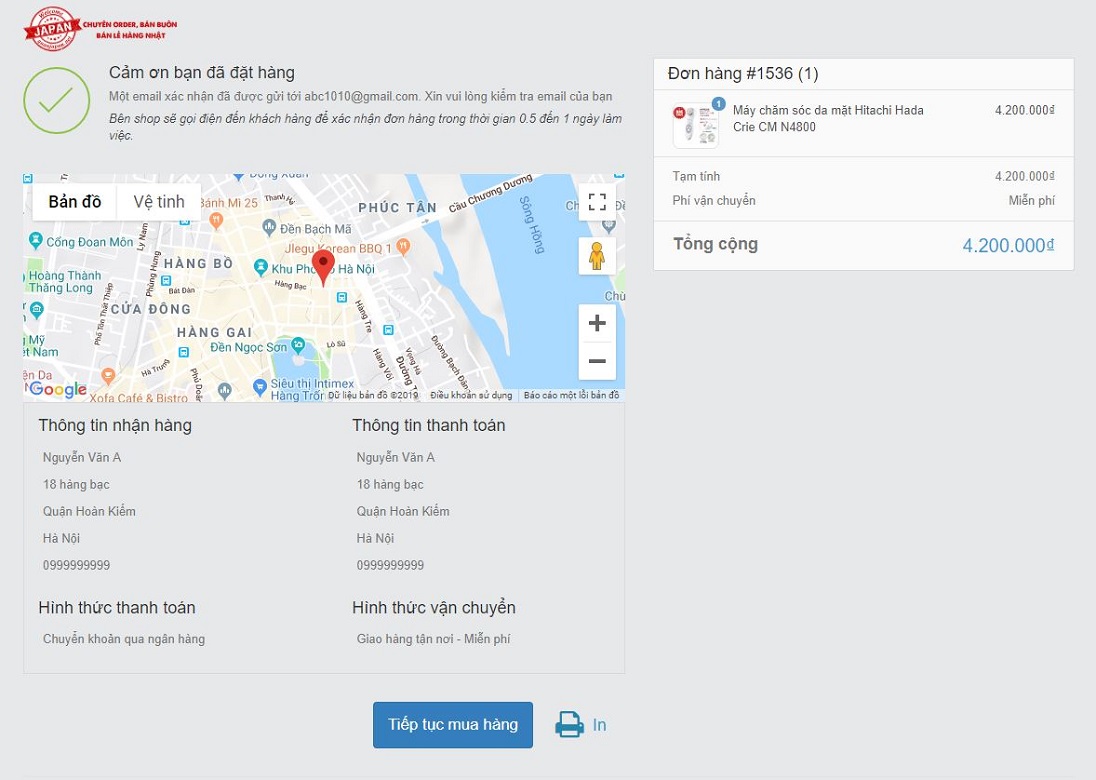Zoom in on the map
Screen dimensions: 1096x780
pyautogui.click(x=597, y=323)
